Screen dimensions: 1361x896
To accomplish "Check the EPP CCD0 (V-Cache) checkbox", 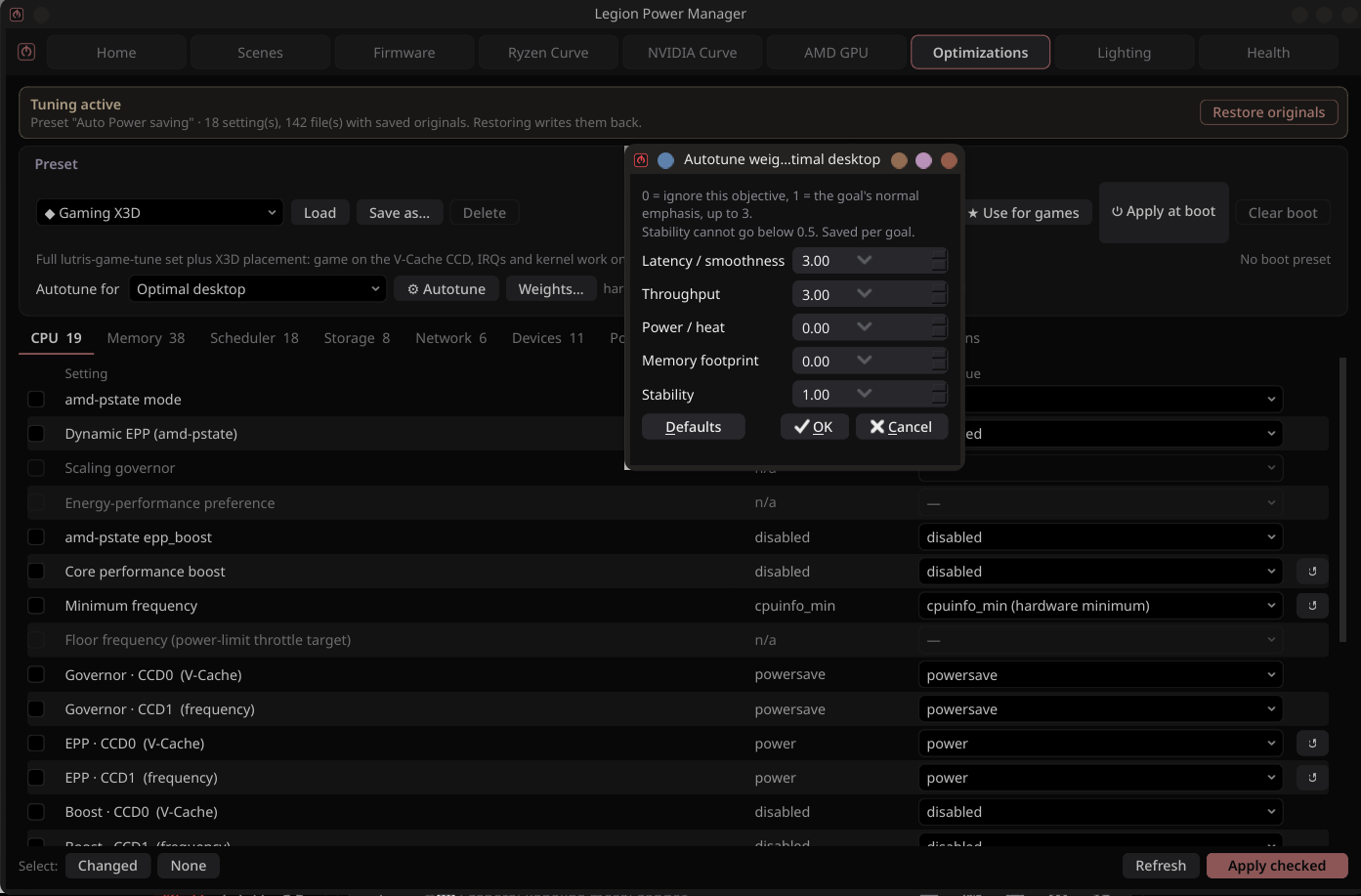I will point(36,744).
